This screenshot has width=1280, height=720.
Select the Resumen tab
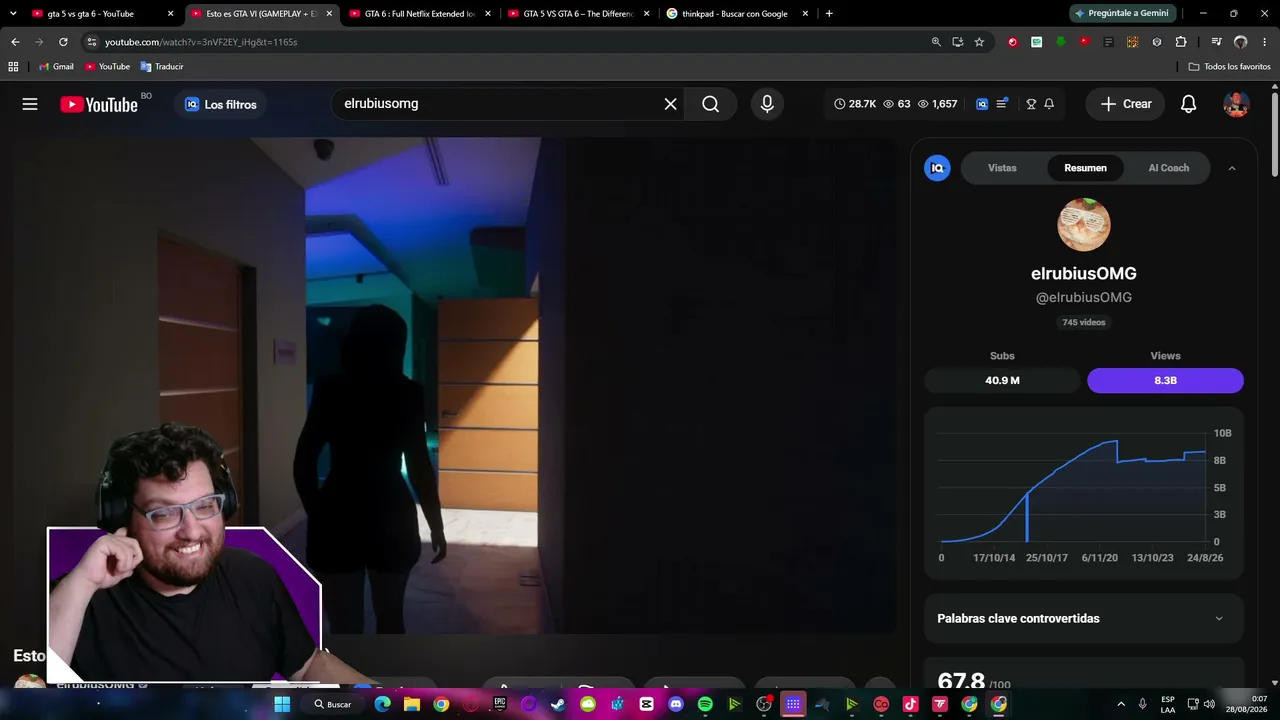(1085, 168)
